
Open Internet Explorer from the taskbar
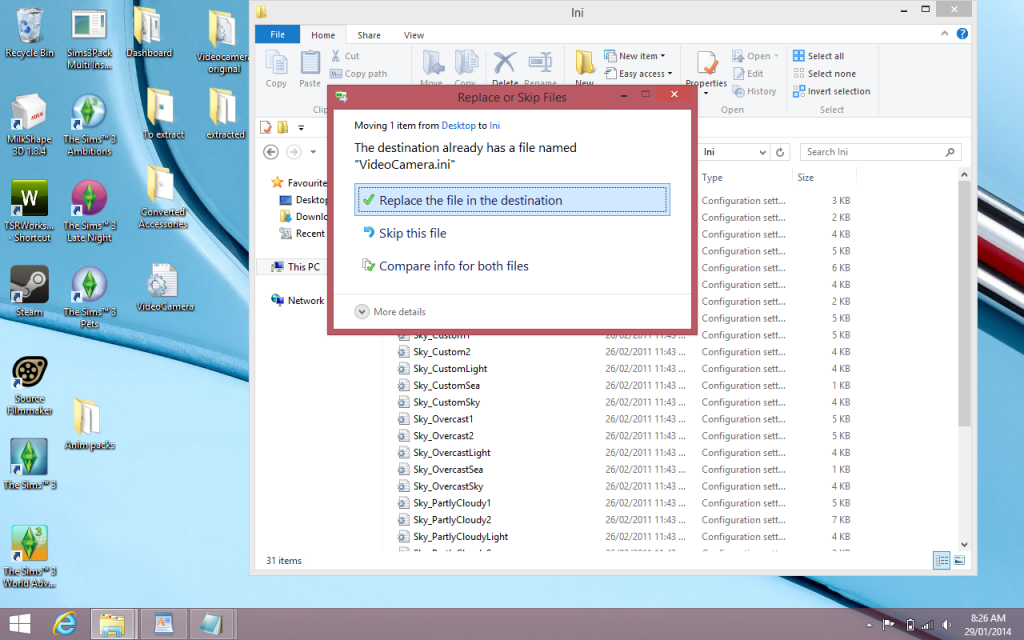(65, 625)
